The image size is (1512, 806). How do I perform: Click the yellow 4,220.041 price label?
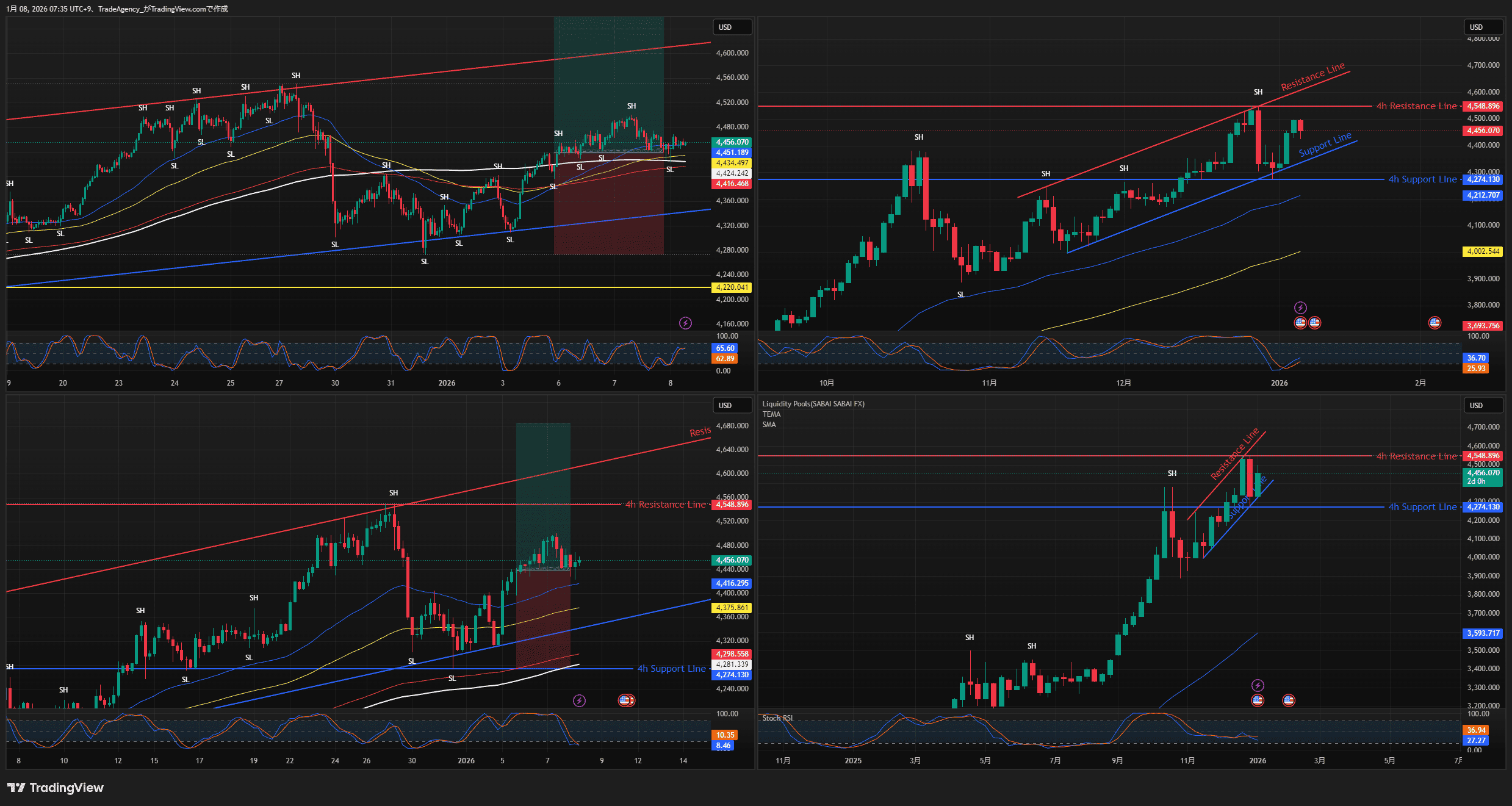tap(732, 287)
